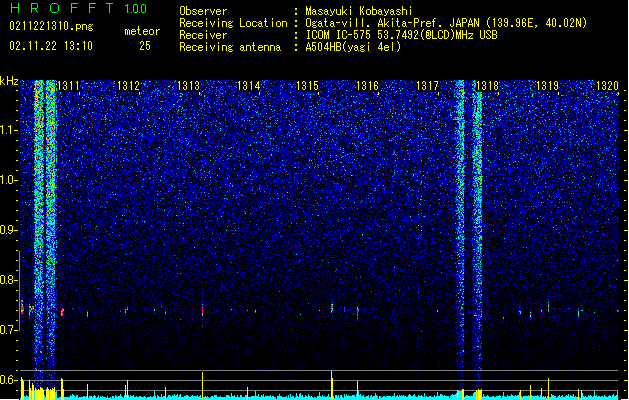Image resolution: width=629 pixels, height=400 pixels.
Task: Click the 1312 time marker
Action: 128,86
